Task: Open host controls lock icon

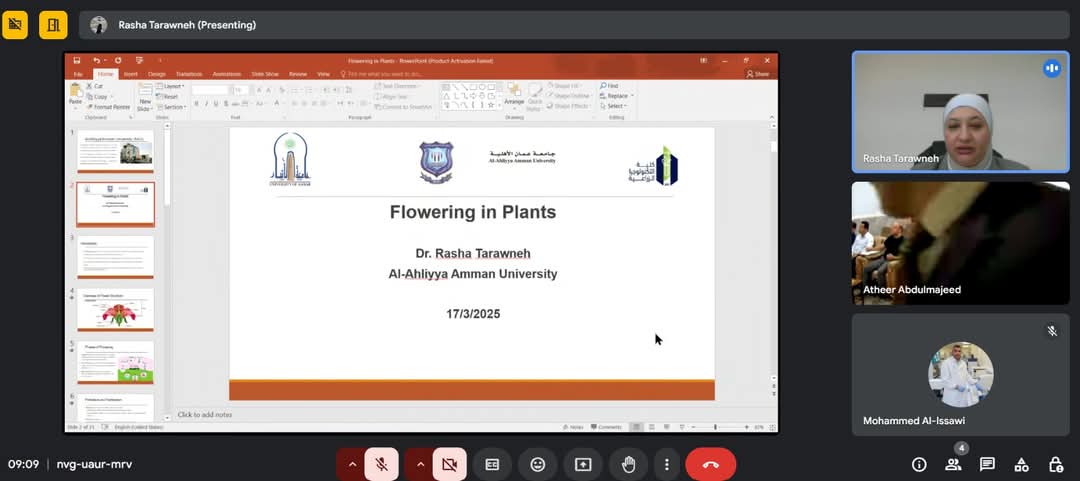Action: tap(1055, 464)
